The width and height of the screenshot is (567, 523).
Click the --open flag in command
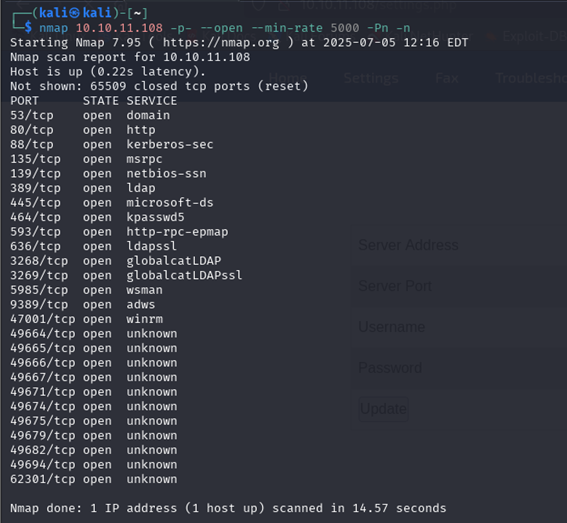(221, 28)
